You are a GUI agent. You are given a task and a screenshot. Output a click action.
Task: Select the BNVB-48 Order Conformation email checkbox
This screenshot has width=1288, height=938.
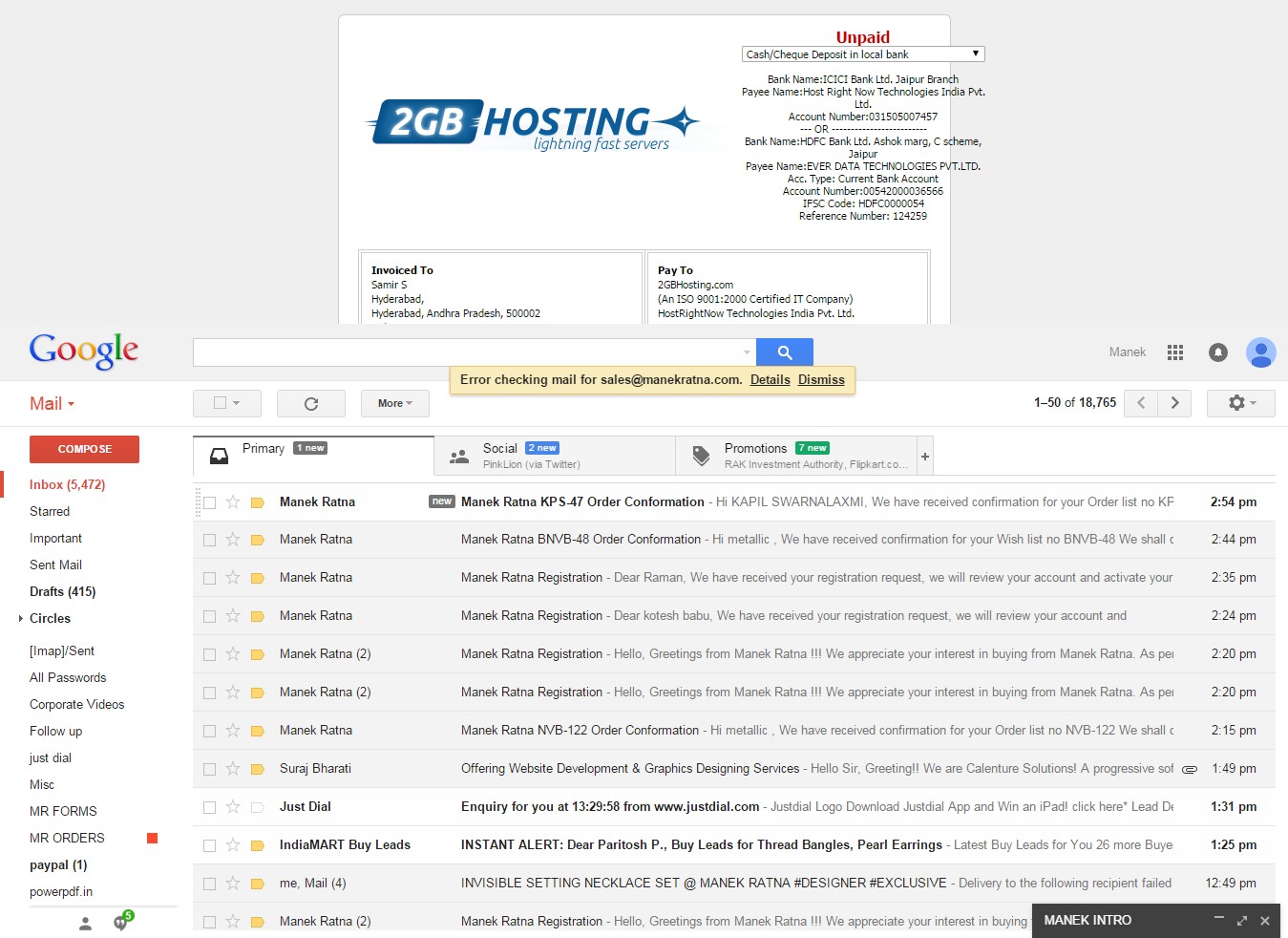(x=209, y=541)
